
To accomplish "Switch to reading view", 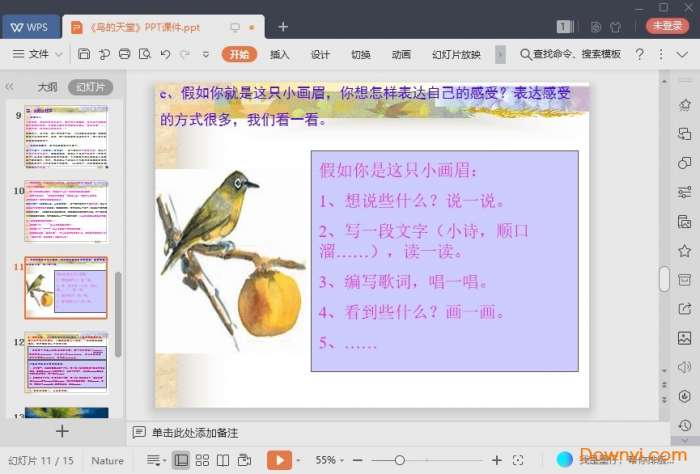I will (x=223, y=460).
